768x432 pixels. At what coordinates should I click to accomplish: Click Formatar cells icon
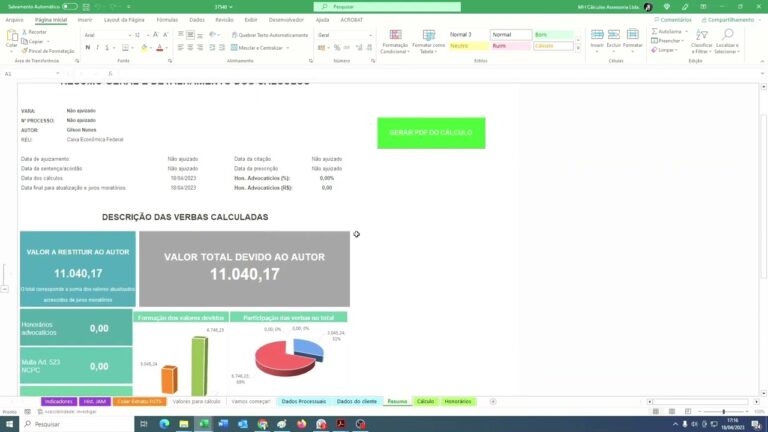pyautogui.click(x=632, y=34)
